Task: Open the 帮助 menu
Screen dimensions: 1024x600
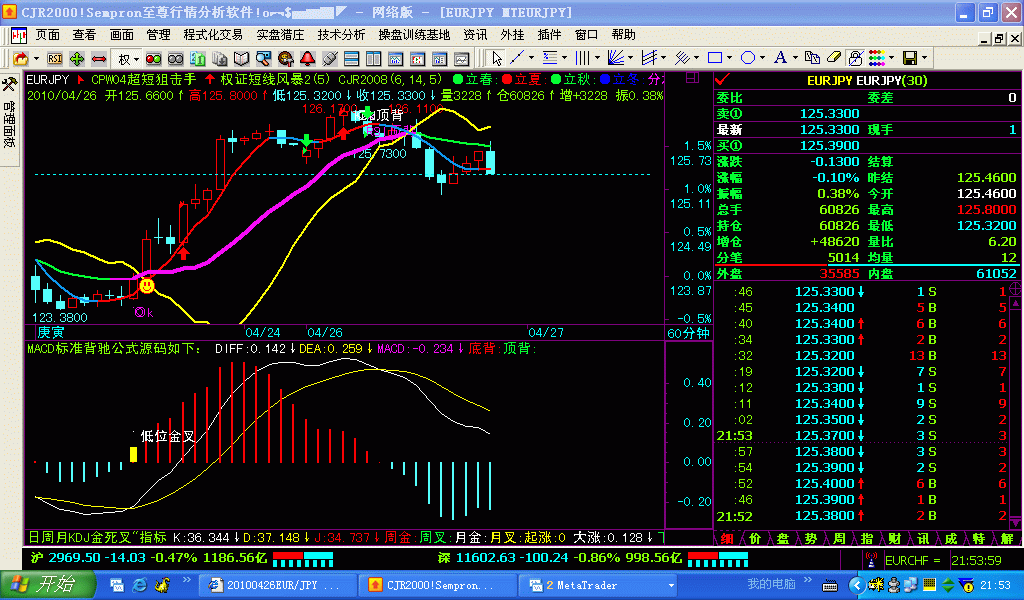Action: (624, 35)
